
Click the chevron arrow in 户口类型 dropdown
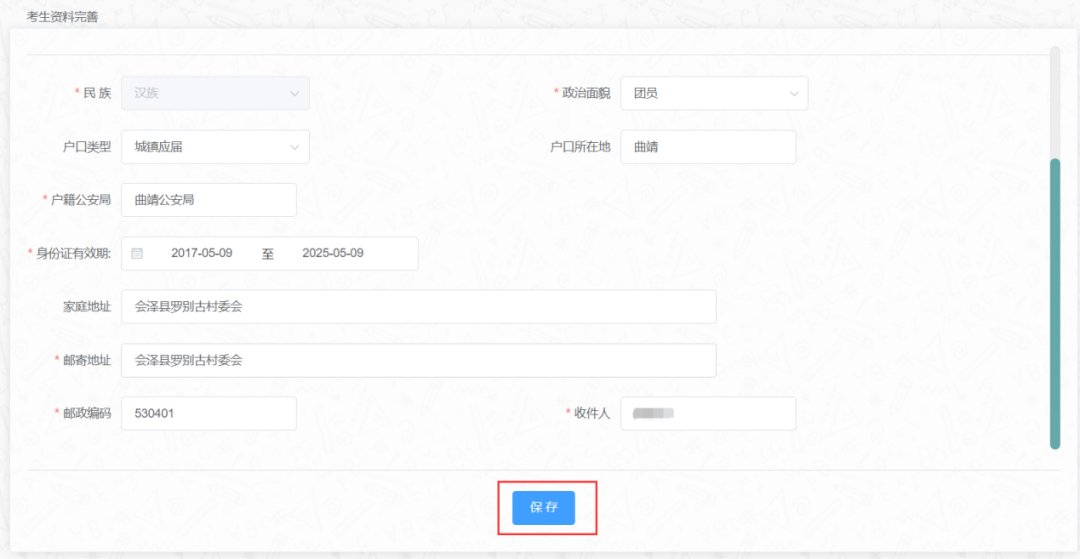(295, 147)
